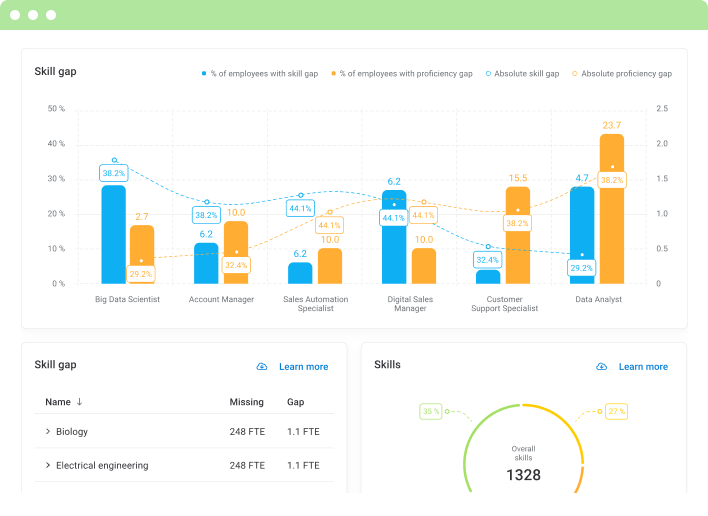Toggle '% of employees with skill gap' legend

pyautogui.click(x=260, y=74)
